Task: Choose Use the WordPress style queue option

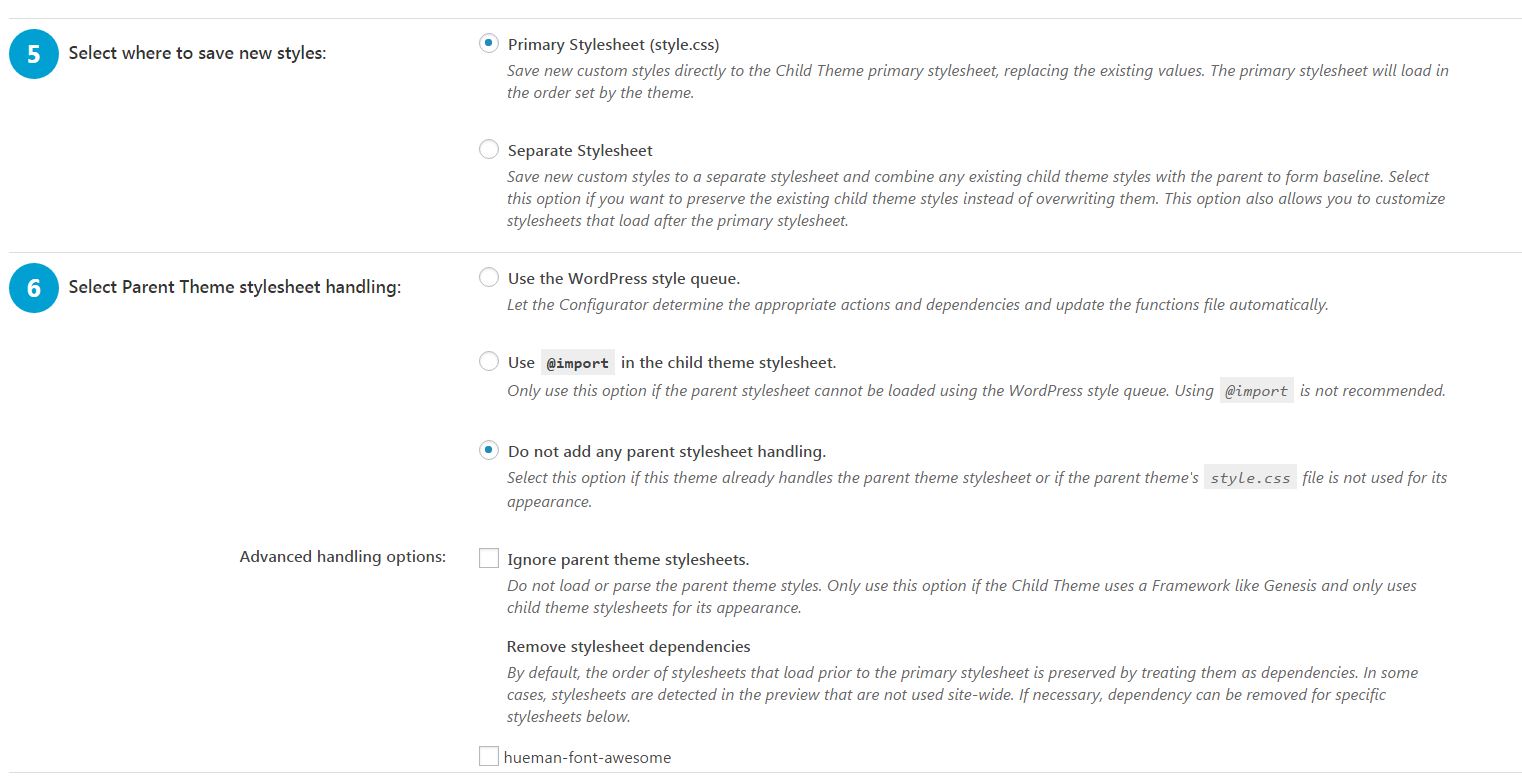Action: 489,278
